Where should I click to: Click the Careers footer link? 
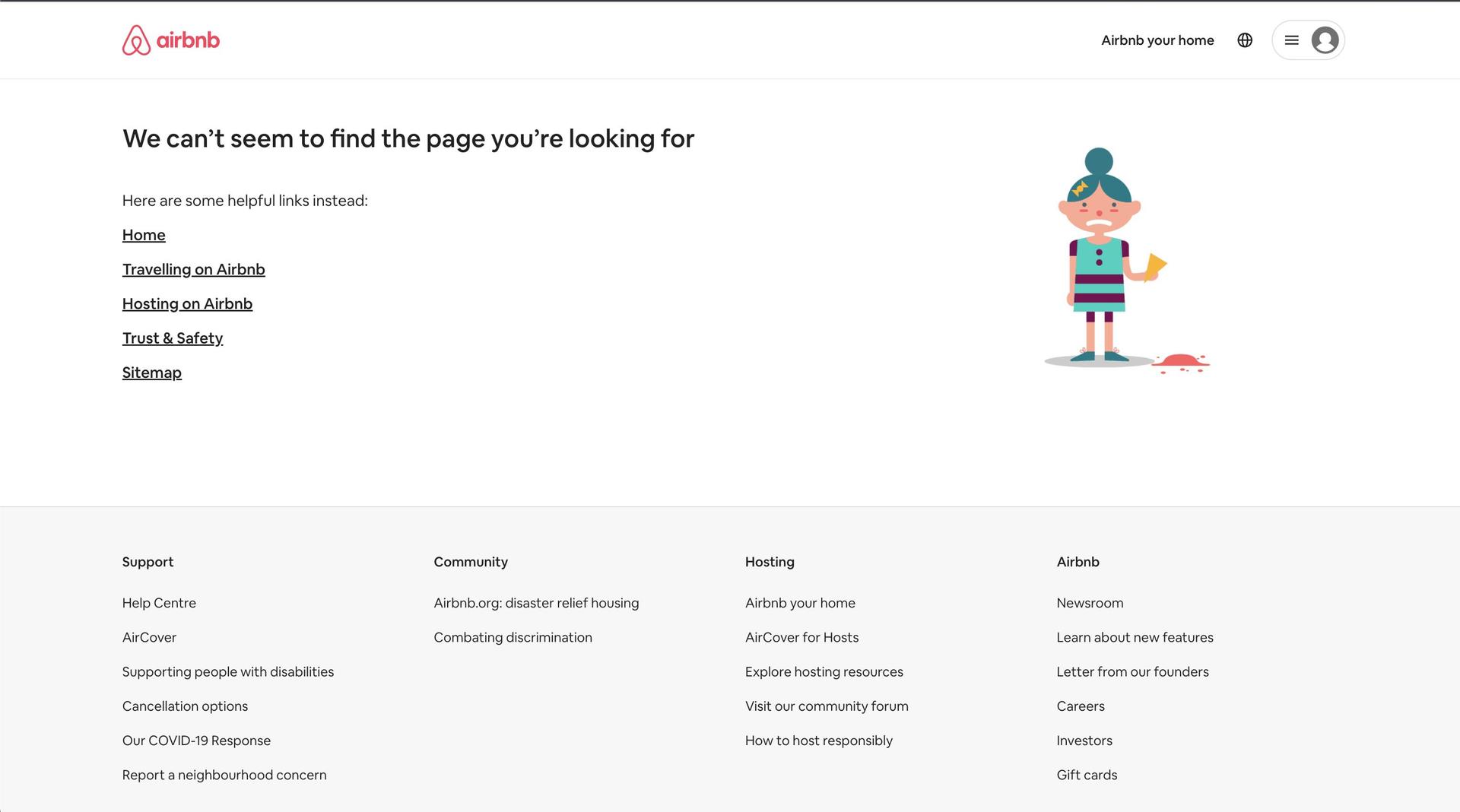coord(1081,706)
